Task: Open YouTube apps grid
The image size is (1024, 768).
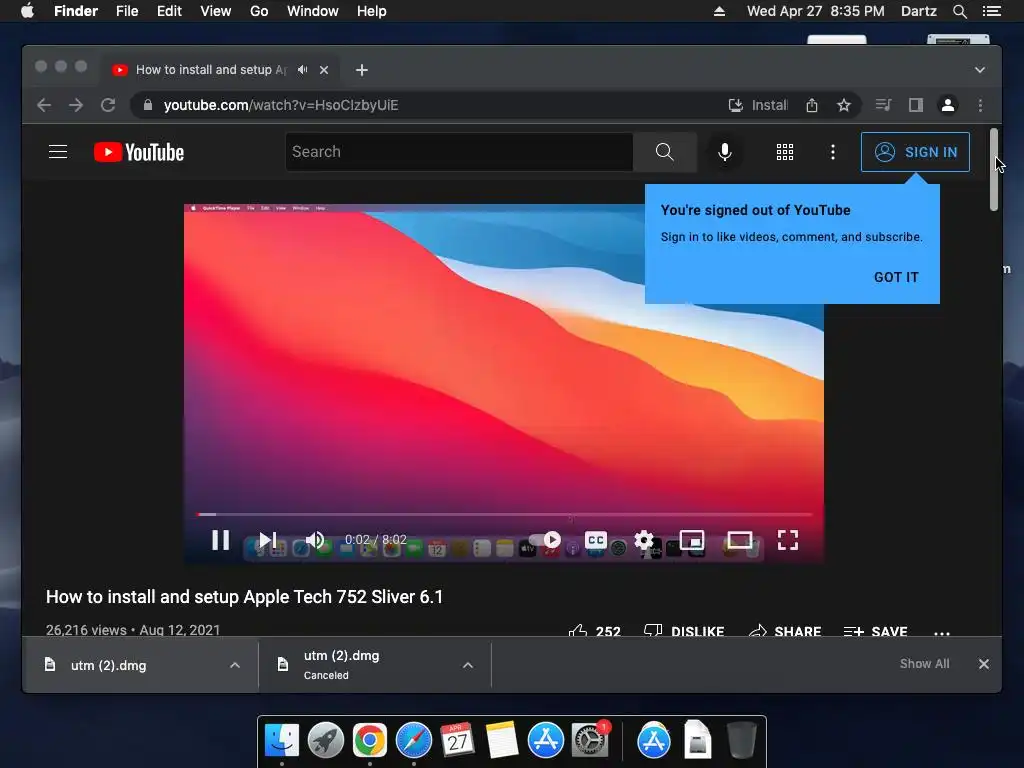Action: (784, 152)
